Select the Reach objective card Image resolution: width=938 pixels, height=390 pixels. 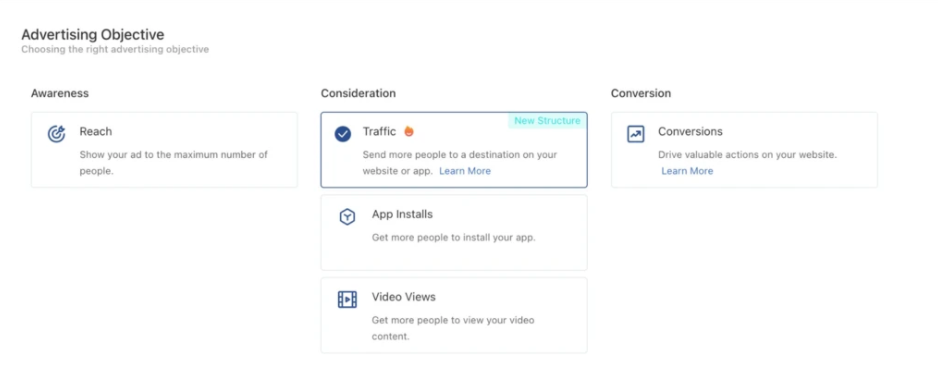(164, 150)
